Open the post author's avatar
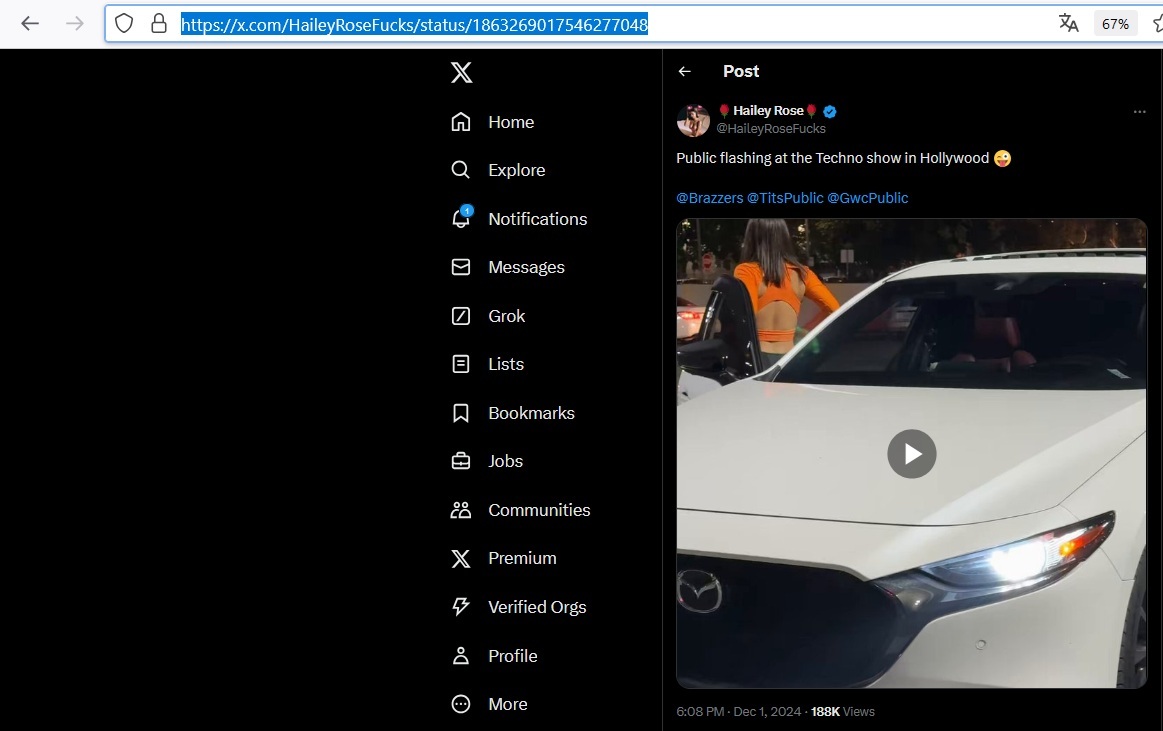Viewport: 1163px width, 731px height. (x=693, y=120)
